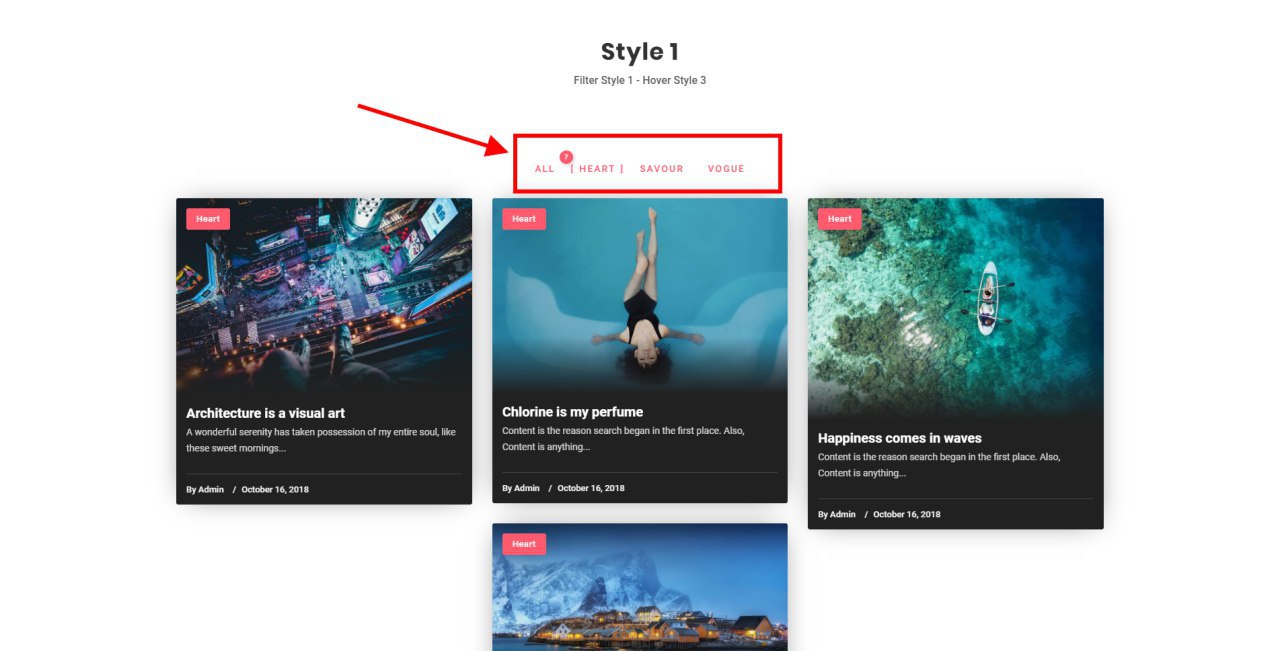This screenshot has width=1280, height=651.
Task: Click 'Filter Style 1 - Hover Style 3' subtitle
Action: 640,80
